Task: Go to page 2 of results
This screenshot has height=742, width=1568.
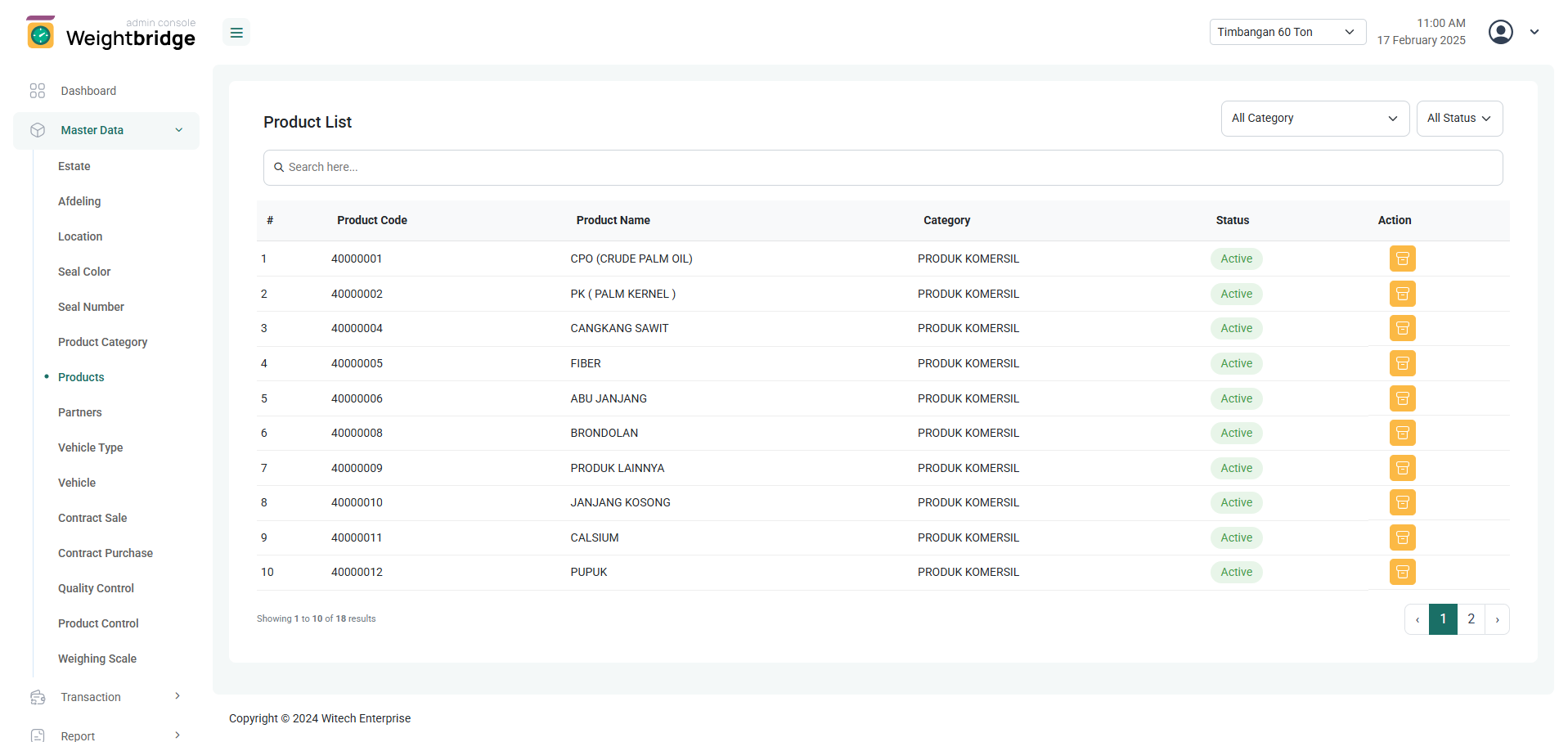Action: click(1471, 619)
